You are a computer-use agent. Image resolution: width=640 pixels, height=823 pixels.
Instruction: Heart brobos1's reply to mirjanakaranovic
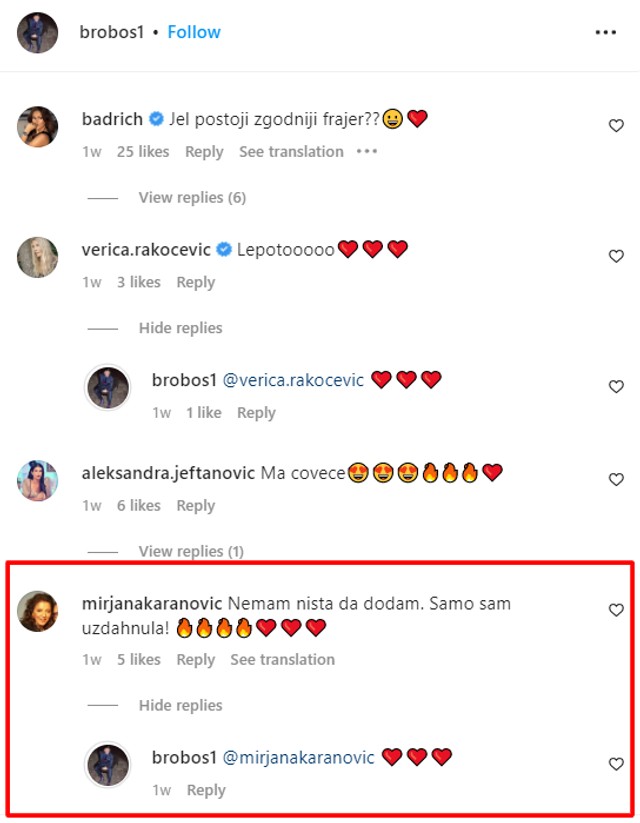616,764
